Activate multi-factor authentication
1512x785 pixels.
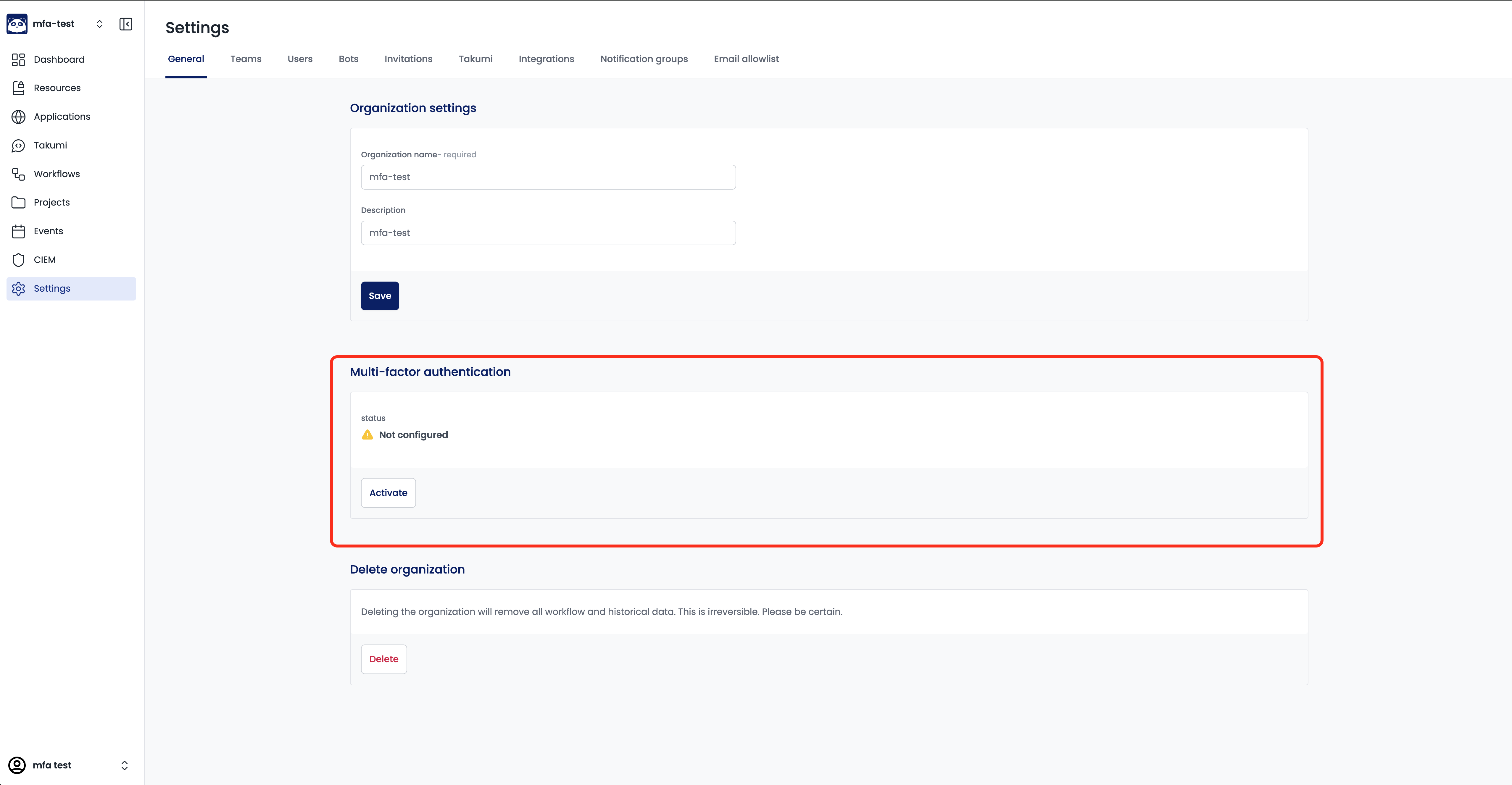[388, 493]
